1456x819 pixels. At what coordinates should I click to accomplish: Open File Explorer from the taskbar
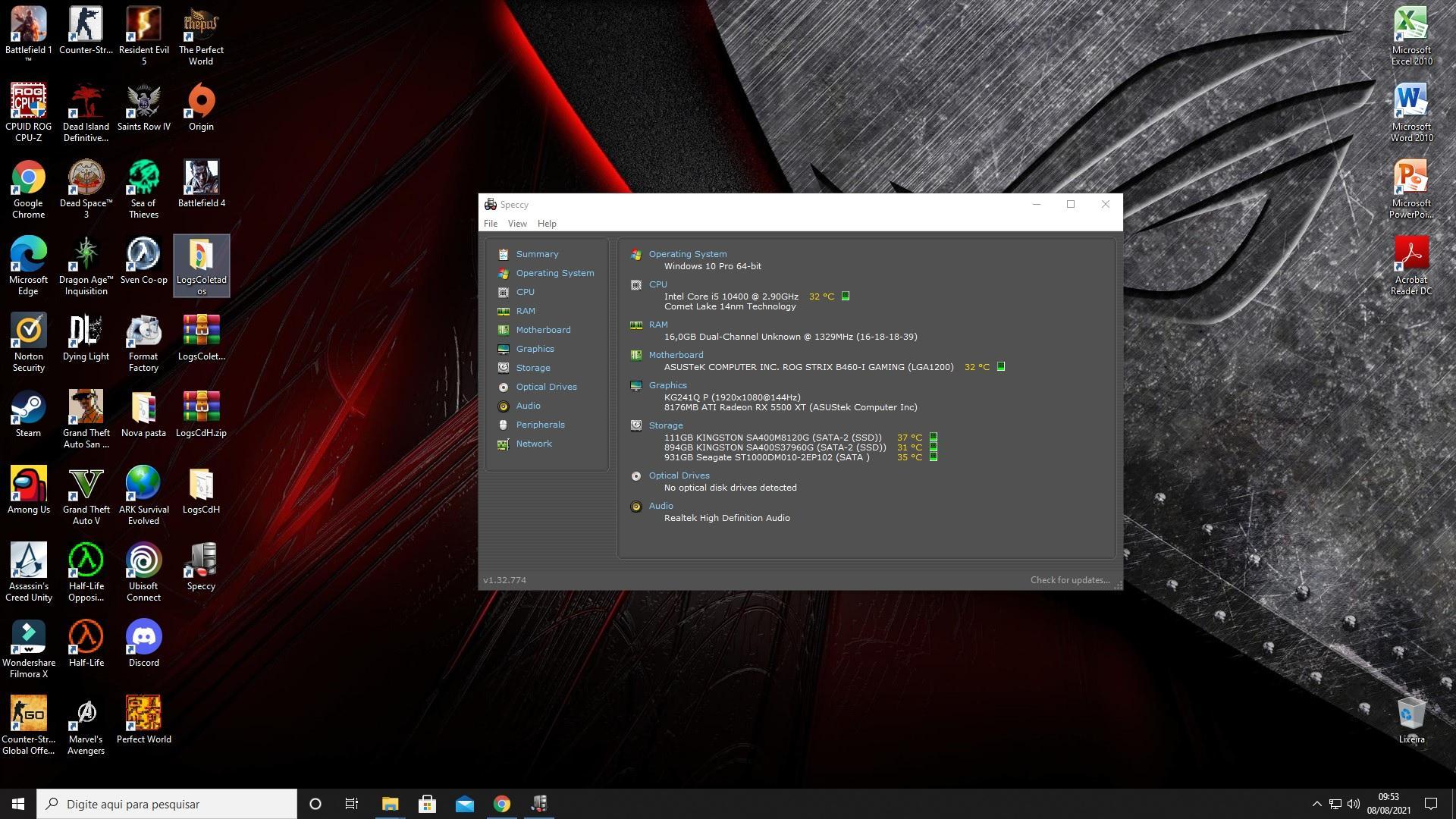pyautogui.click(x=390, y=804)
